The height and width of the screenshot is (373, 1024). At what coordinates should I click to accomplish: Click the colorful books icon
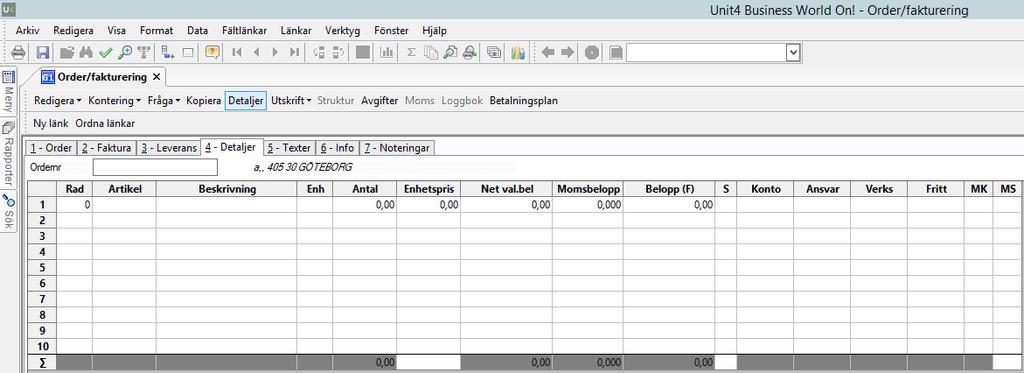tap(519, 53)
